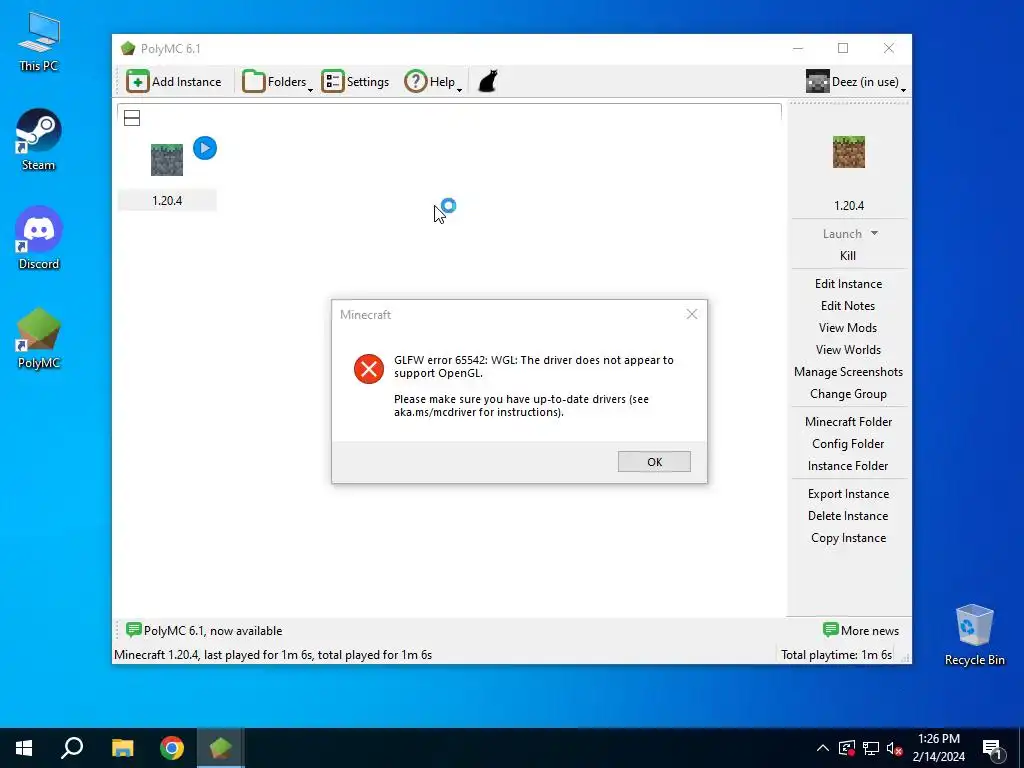This screenshot has height=768, width=1024.
Task: Select the Discord desktop shortcut
Action: (39, 238)
